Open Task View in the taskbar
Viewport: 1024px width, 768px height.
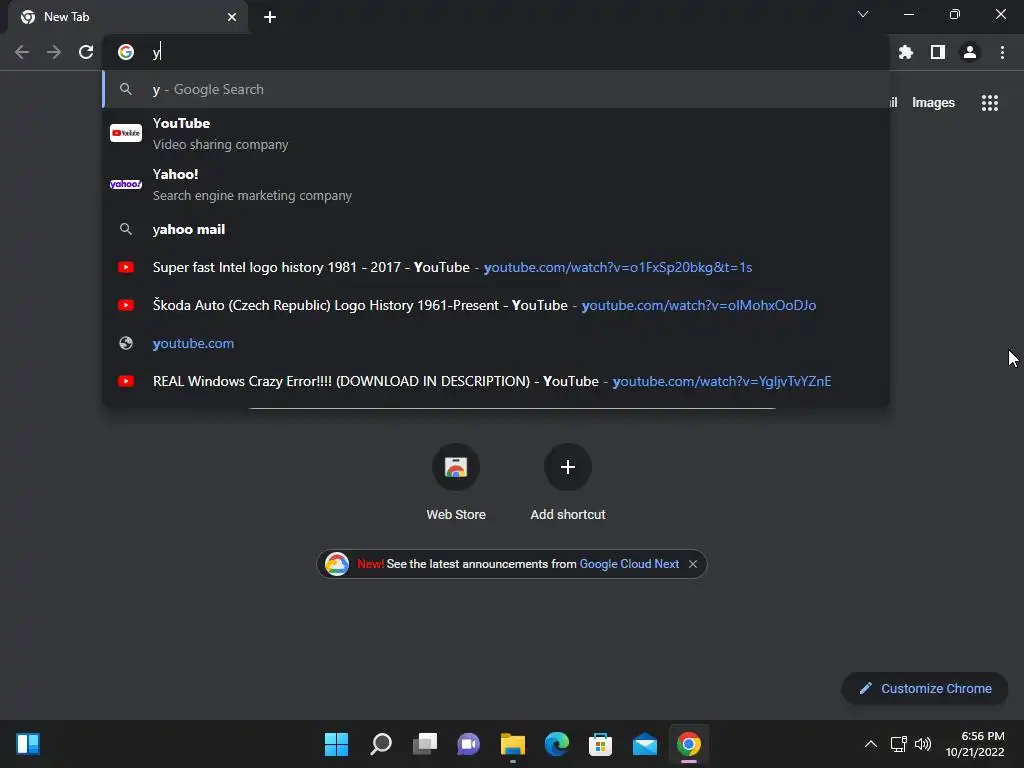(424, 744)
